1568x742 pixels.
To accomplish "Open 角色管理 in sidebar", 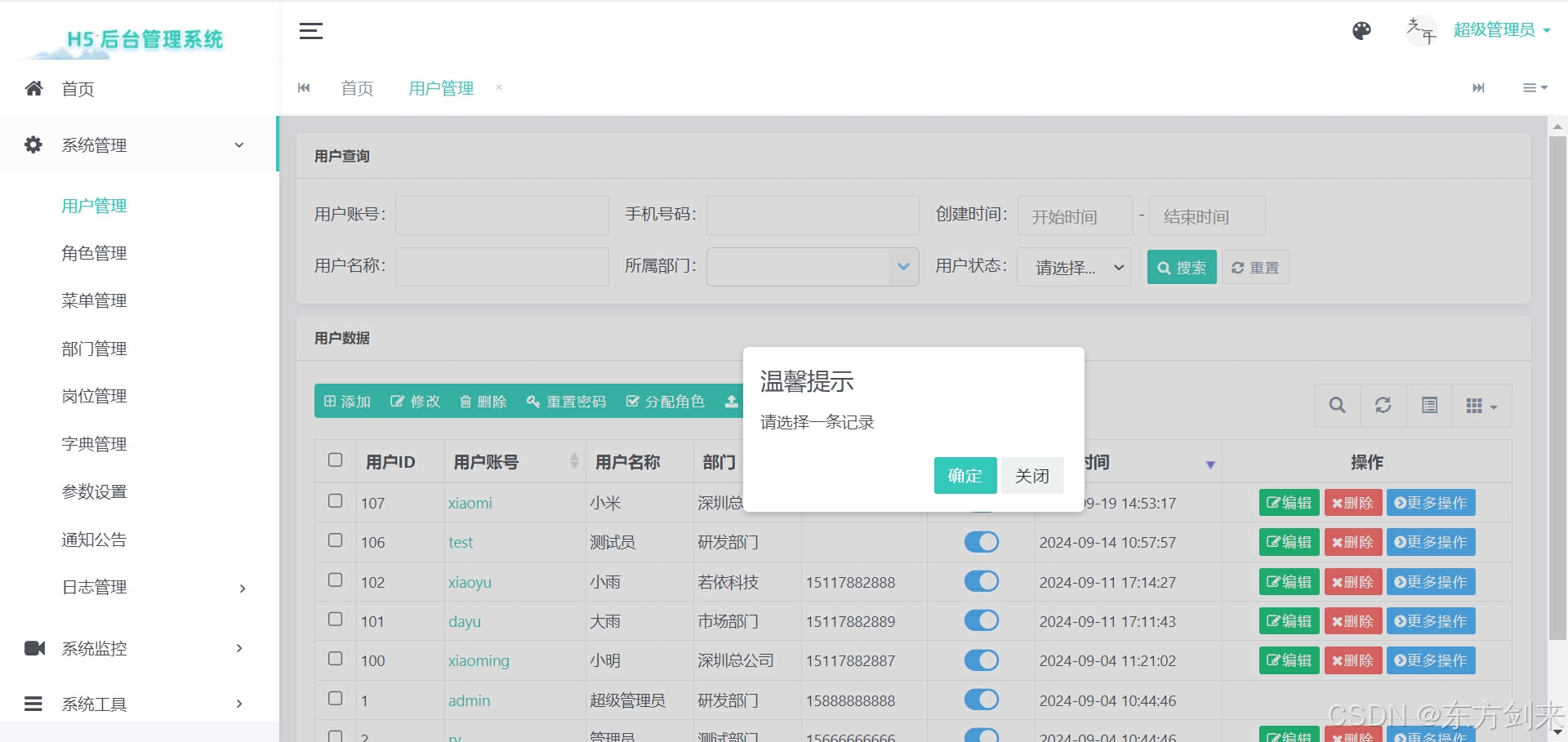I will (94, 253).
